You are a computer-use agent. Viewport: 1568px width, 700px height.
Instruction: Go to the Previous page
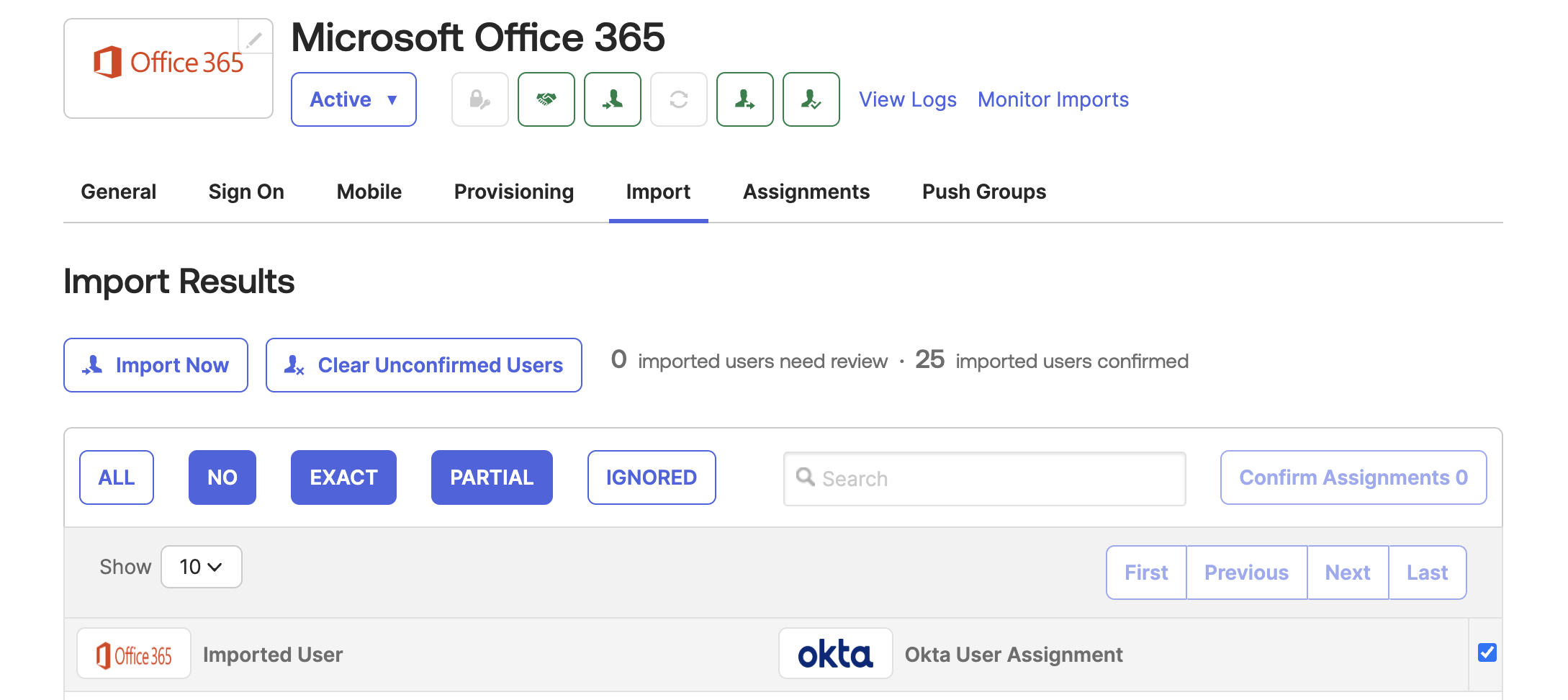[1246, 573]
